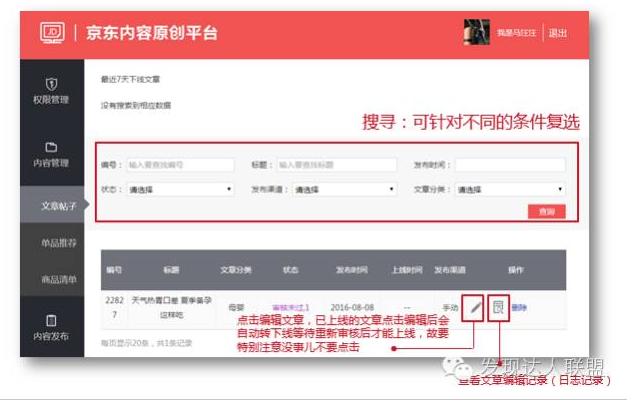Click the date cell 2016-08-08

point(352,308)
